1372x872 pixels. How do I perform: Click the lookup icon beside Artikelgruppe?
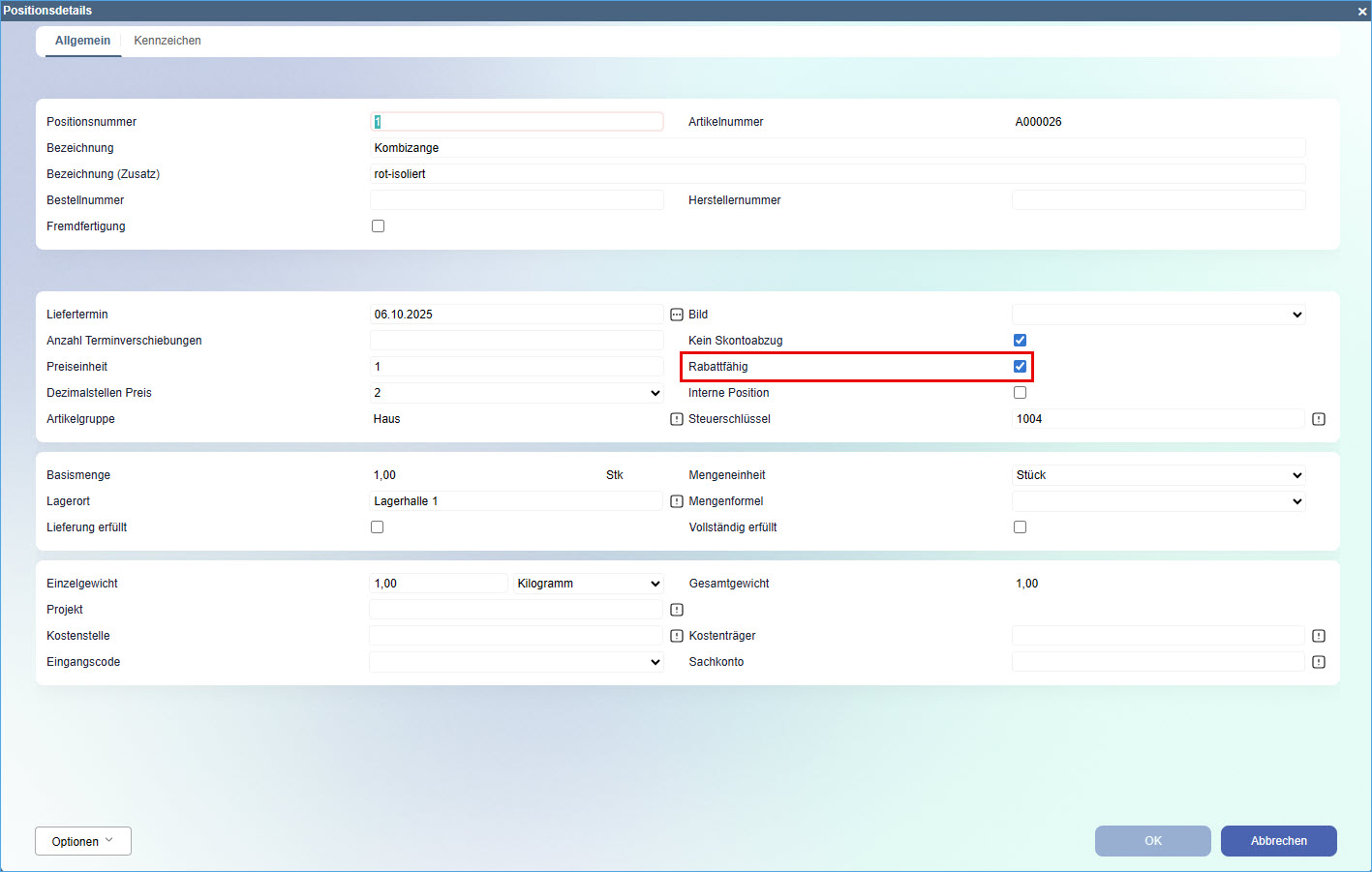click(x=677, y=419)
